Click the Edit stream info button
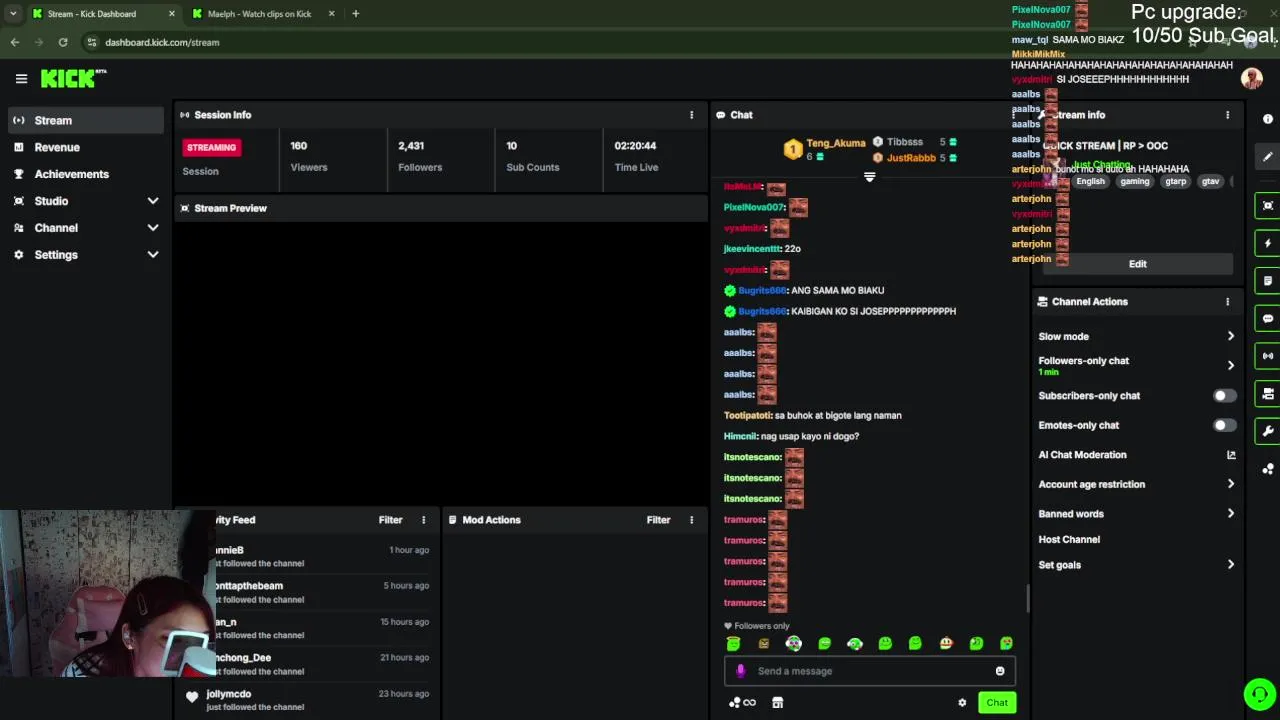The height and width of the screenshot is (720, 1280). click(x=1138, y=264)
